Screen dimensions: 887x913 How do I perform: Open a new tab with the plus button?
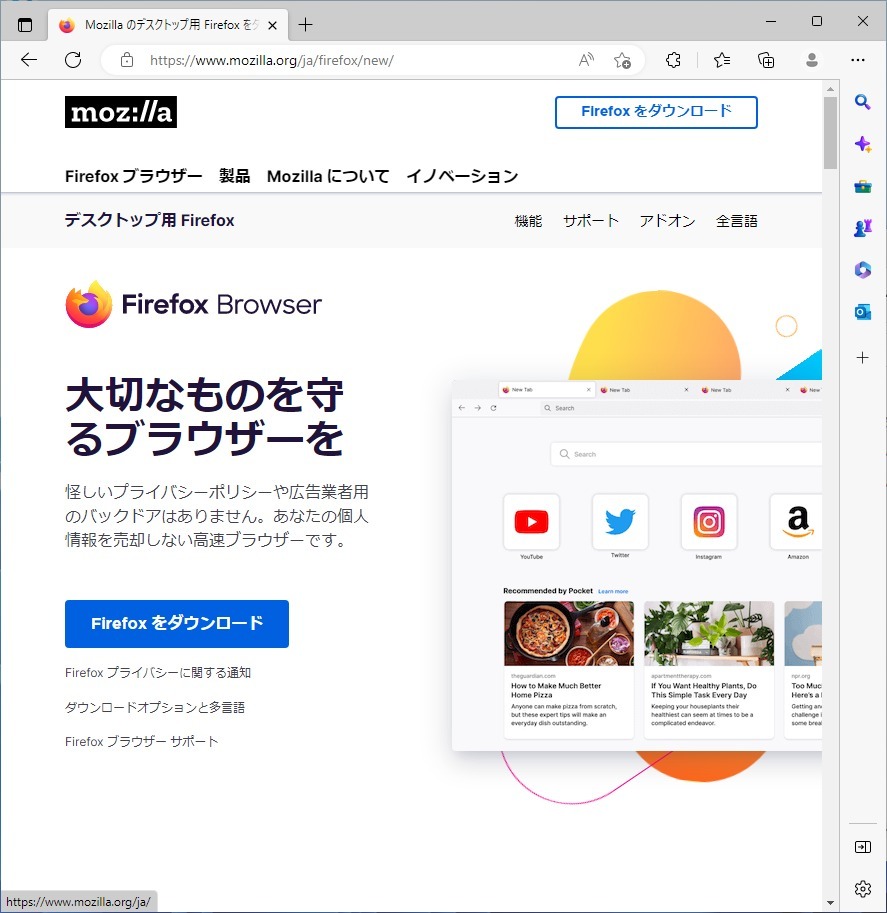tap(305, 25)
